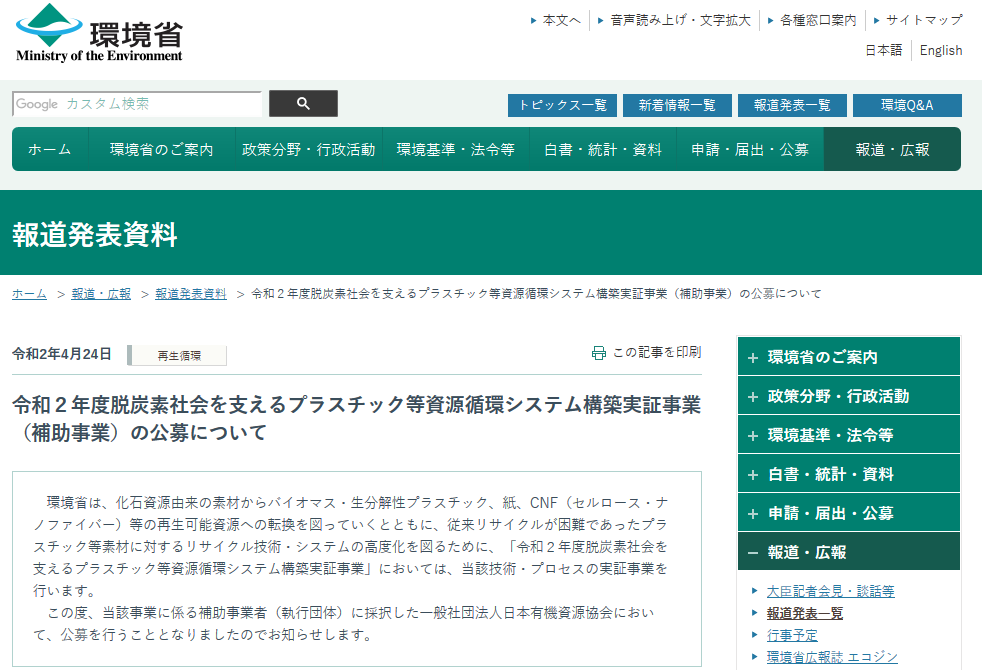The image size is (982, 670).
Task: Click the 環境Q&A button
Action: 907,105
